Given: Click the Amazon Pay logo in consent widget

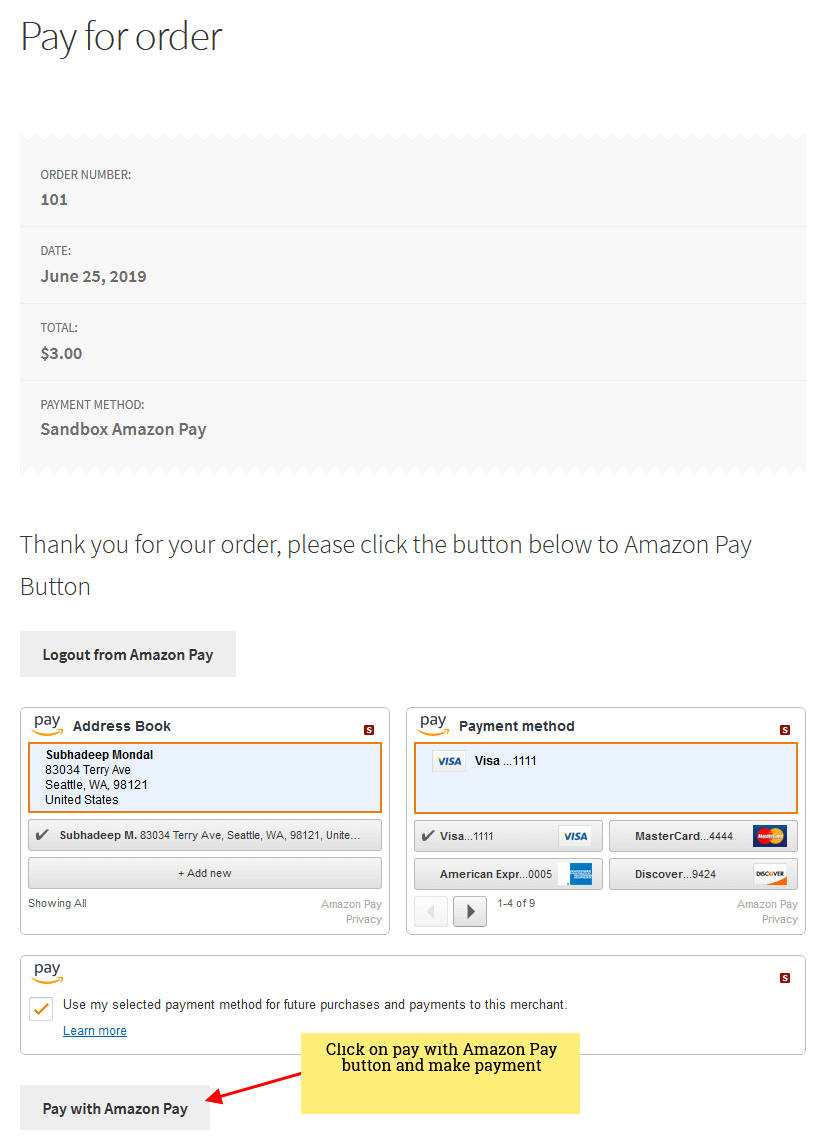Looking at the screenshot, I should click(x=47, y=972).
